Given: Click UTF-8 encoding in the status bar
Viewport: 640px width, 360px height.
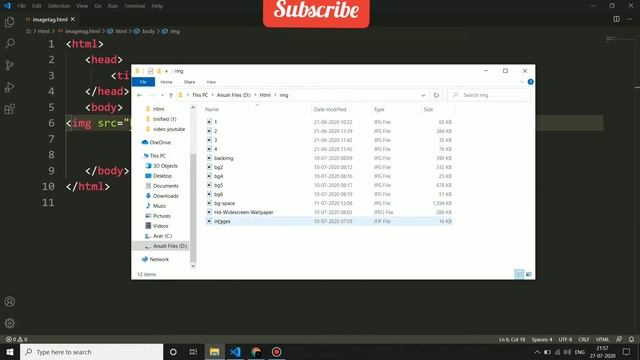Looking at the screenshot, I should click(x=565, y=339).
